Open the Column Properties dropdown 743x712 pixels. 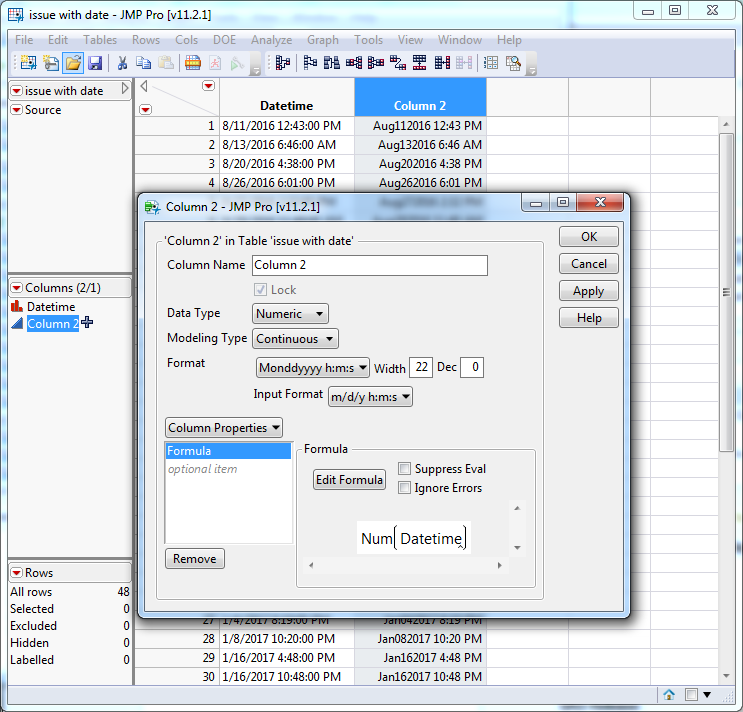[224, 428]
